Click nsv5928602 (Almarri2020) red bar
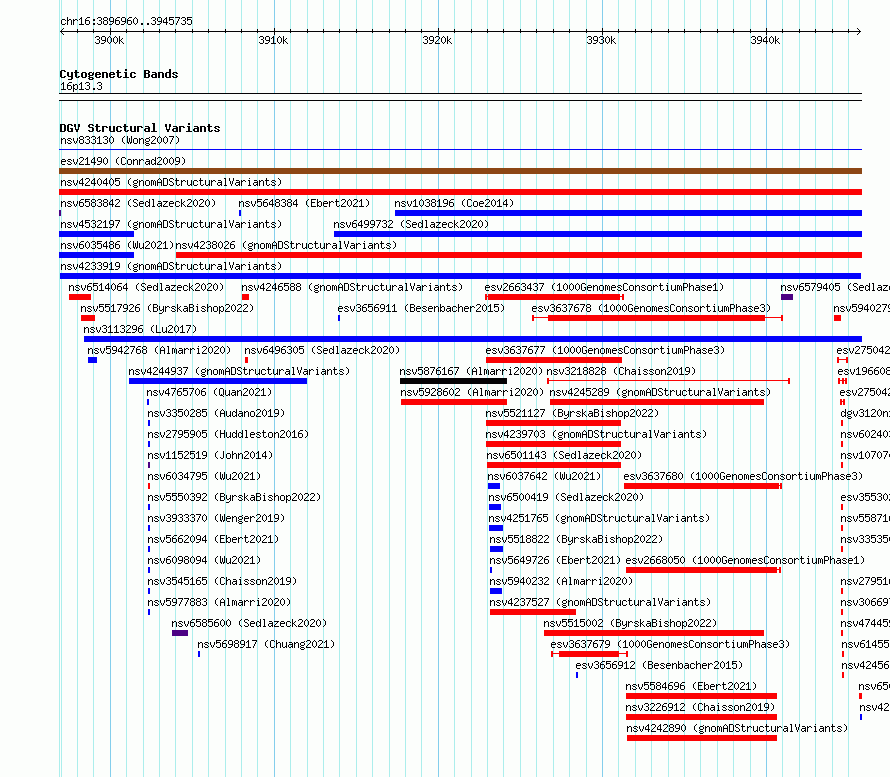Image resolution: width=890 pixels, height=777 pixels. pyautogui.click(x=454, y=402)
